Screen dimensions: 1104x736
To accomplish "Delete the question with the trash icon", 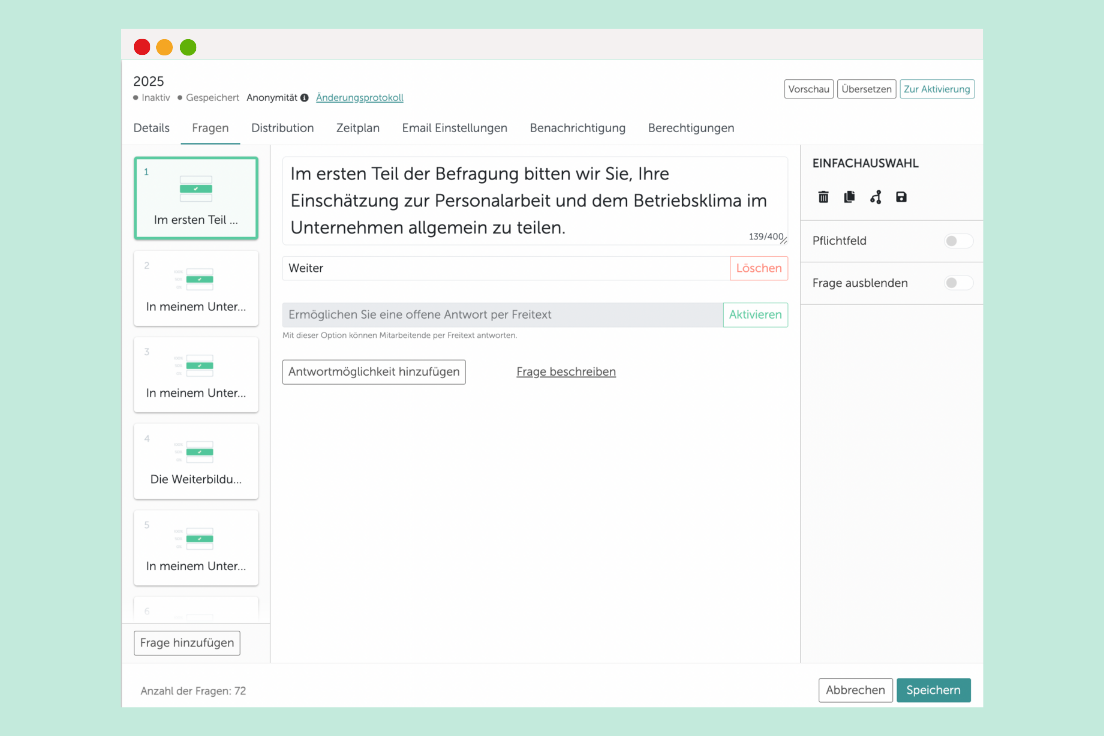I will pyautogui.click(x=823, y=197).
